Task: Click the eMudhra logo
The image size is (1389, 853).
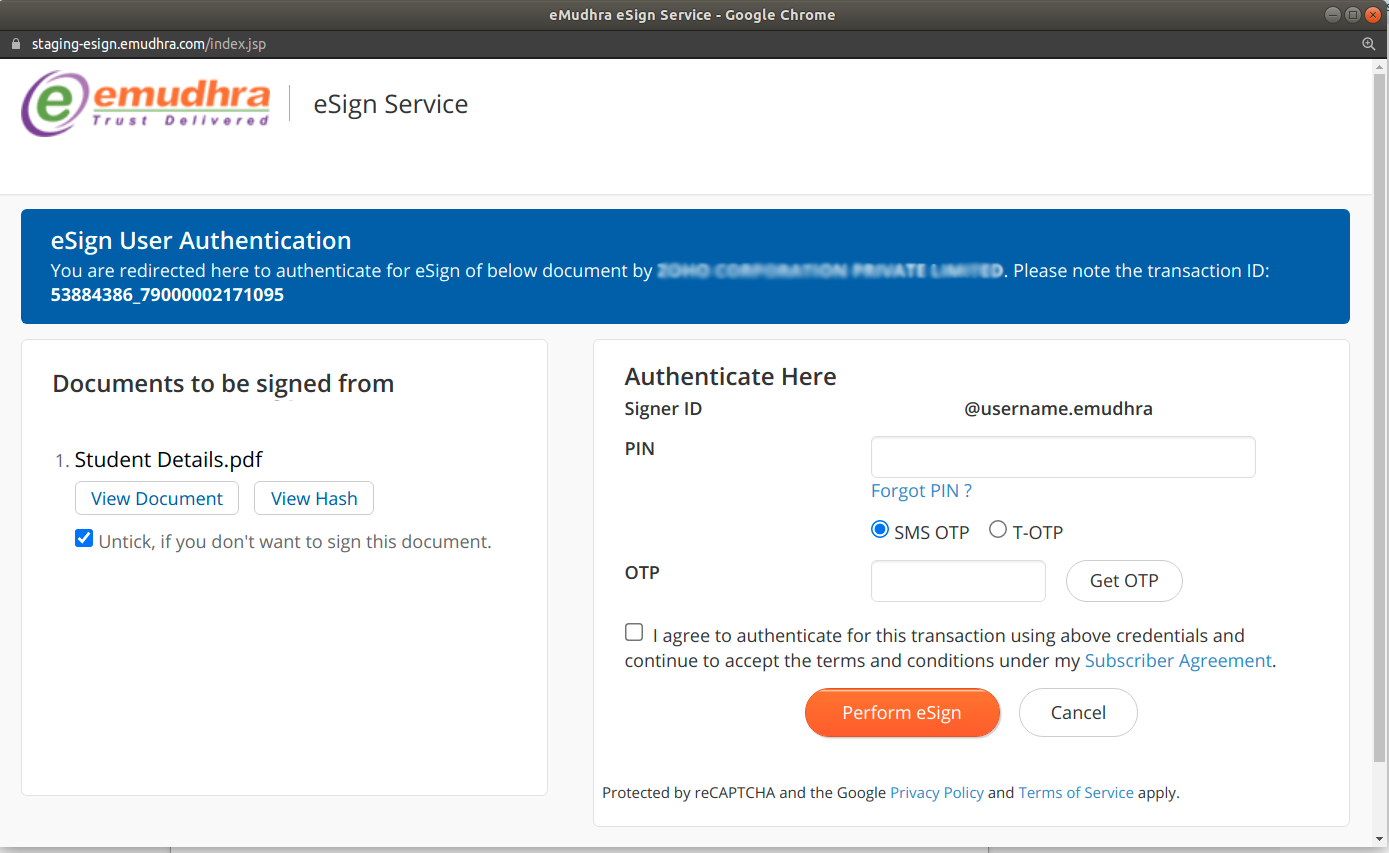Action: tap(146, 103)
